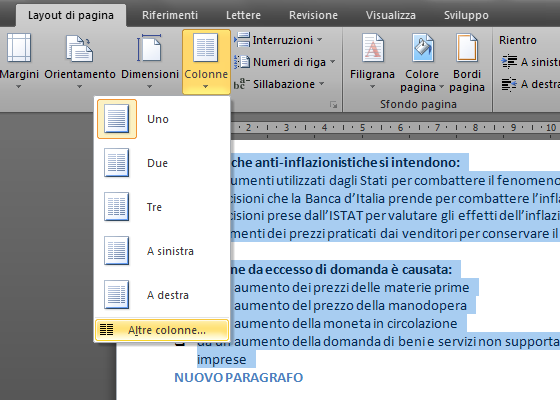Choose A sinistra label in columns menu

(x=170, y=251)
